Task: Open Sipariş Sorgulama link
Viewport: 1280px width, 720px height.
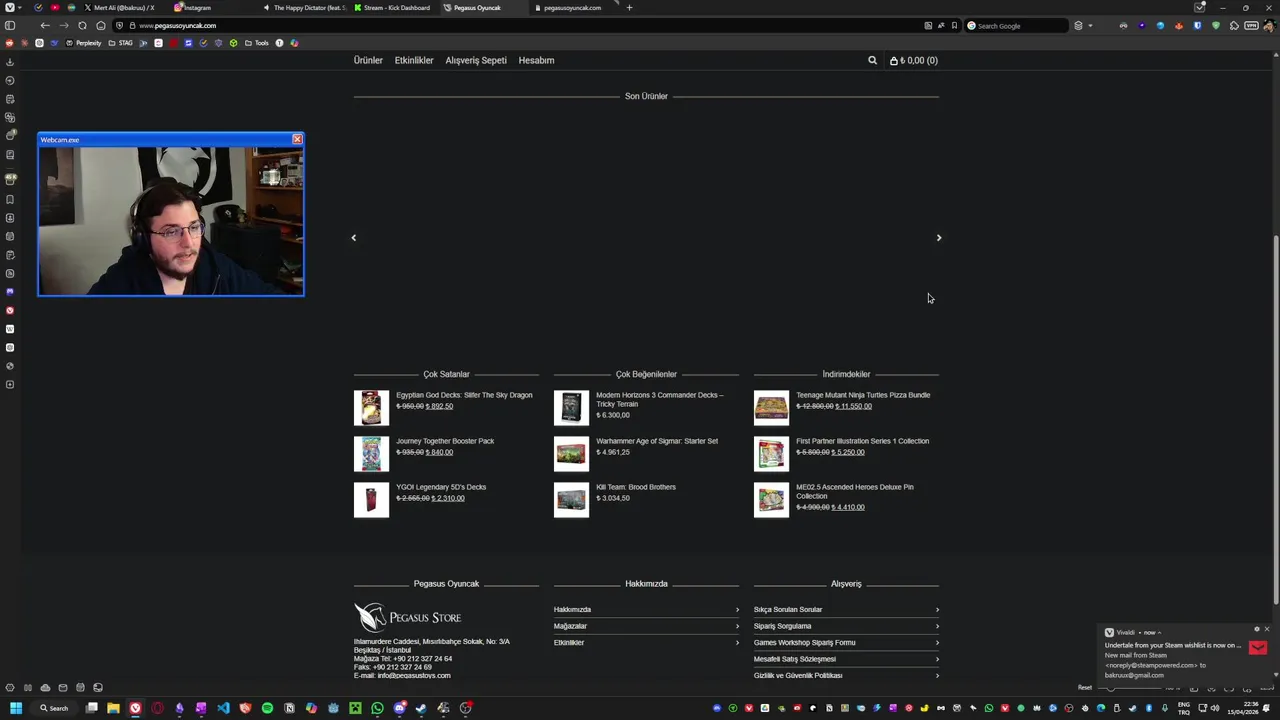Action: coord(782,626)
